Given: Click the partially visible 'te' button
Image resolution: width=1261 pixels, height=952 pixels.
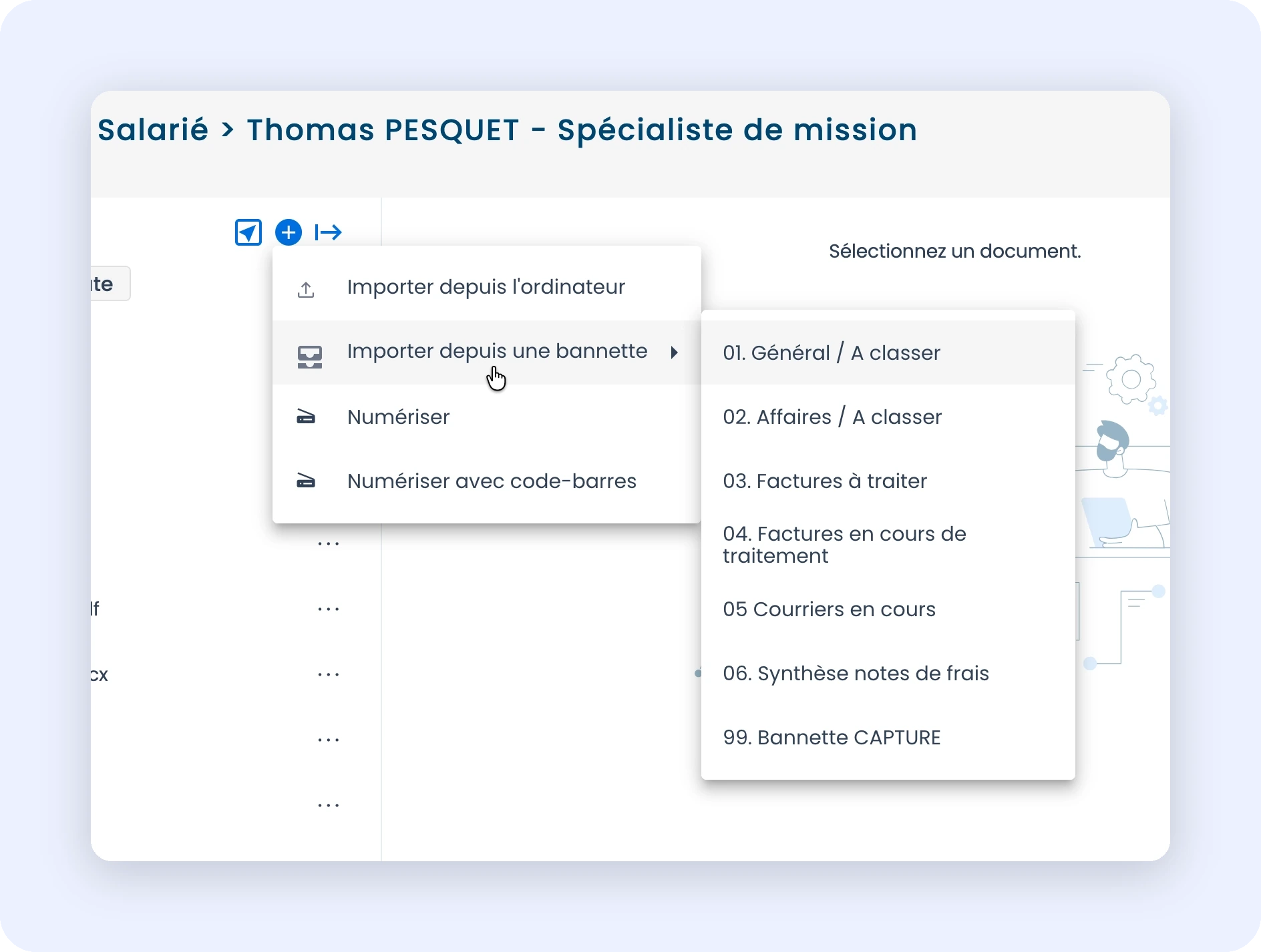Looking at the screenshot, I should 110,284.
